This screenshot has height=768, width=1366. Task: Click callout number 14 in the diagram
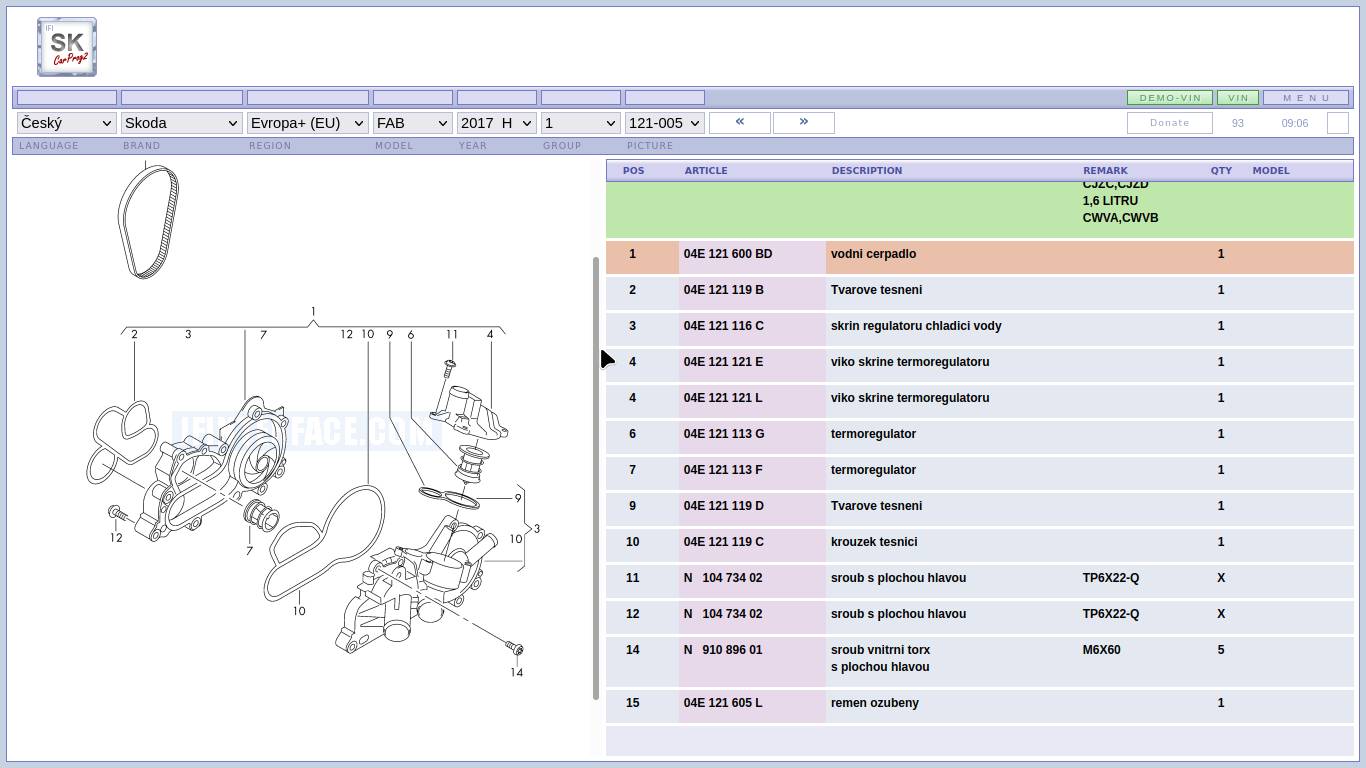click(516, 672)
